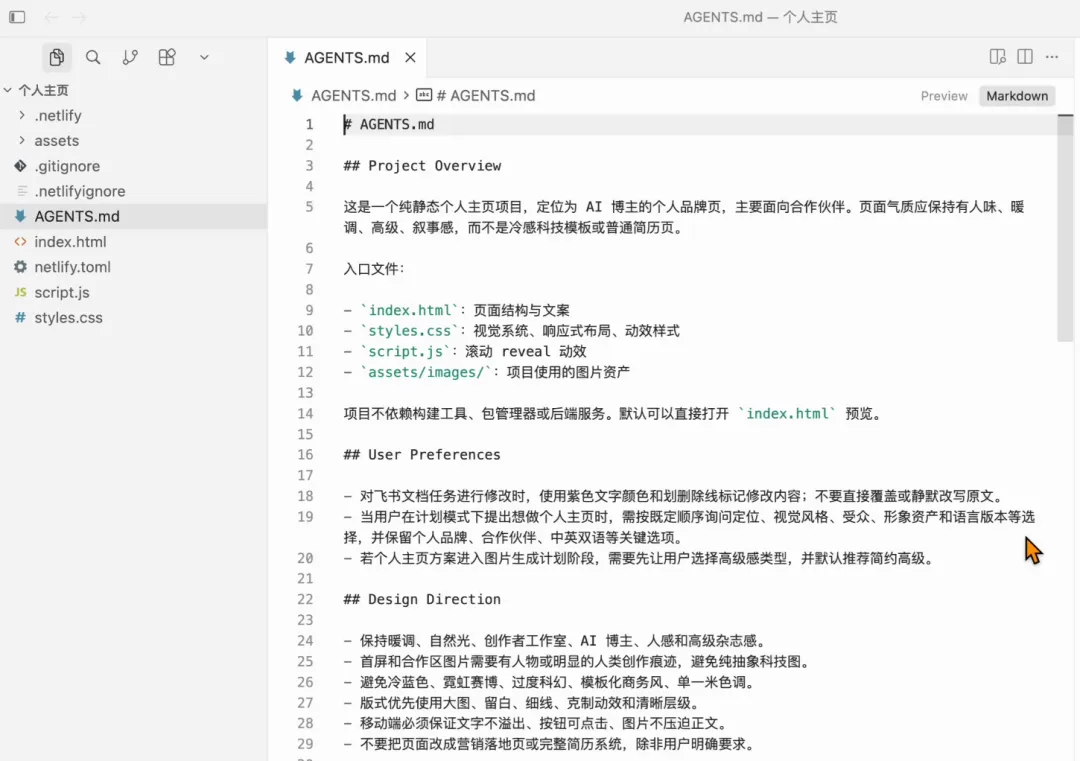Click AGENTS.md file in breadcrumb
Viewport: 1080px width, 761px height.
click(353, 96)
